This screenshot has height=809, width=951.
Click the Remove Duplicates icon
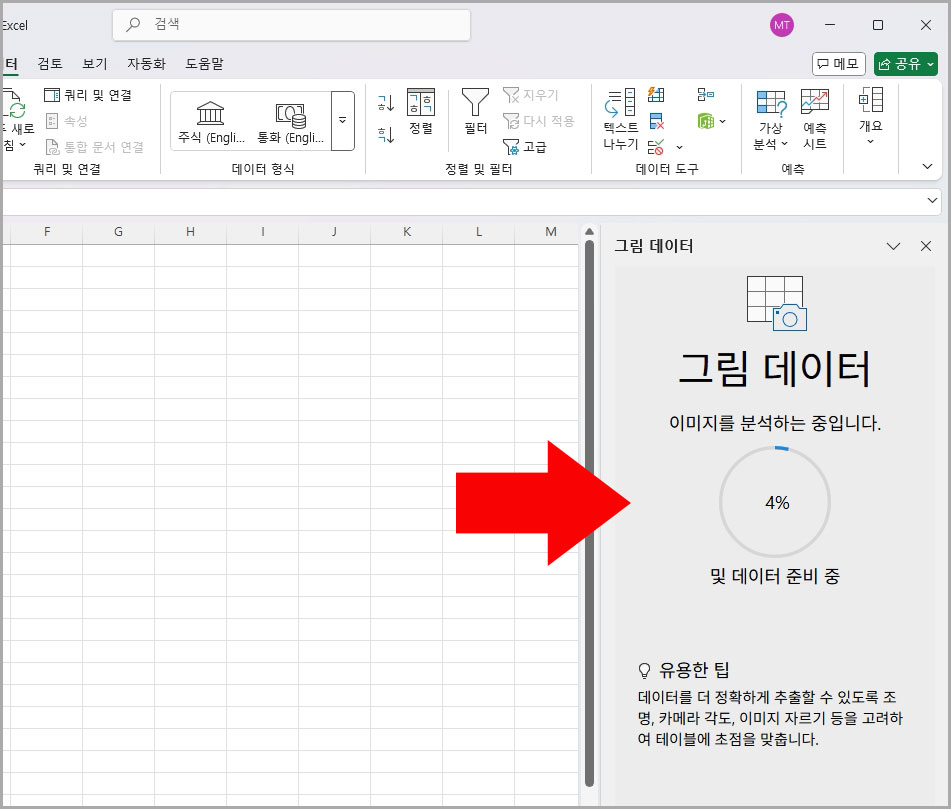(656, 121)
